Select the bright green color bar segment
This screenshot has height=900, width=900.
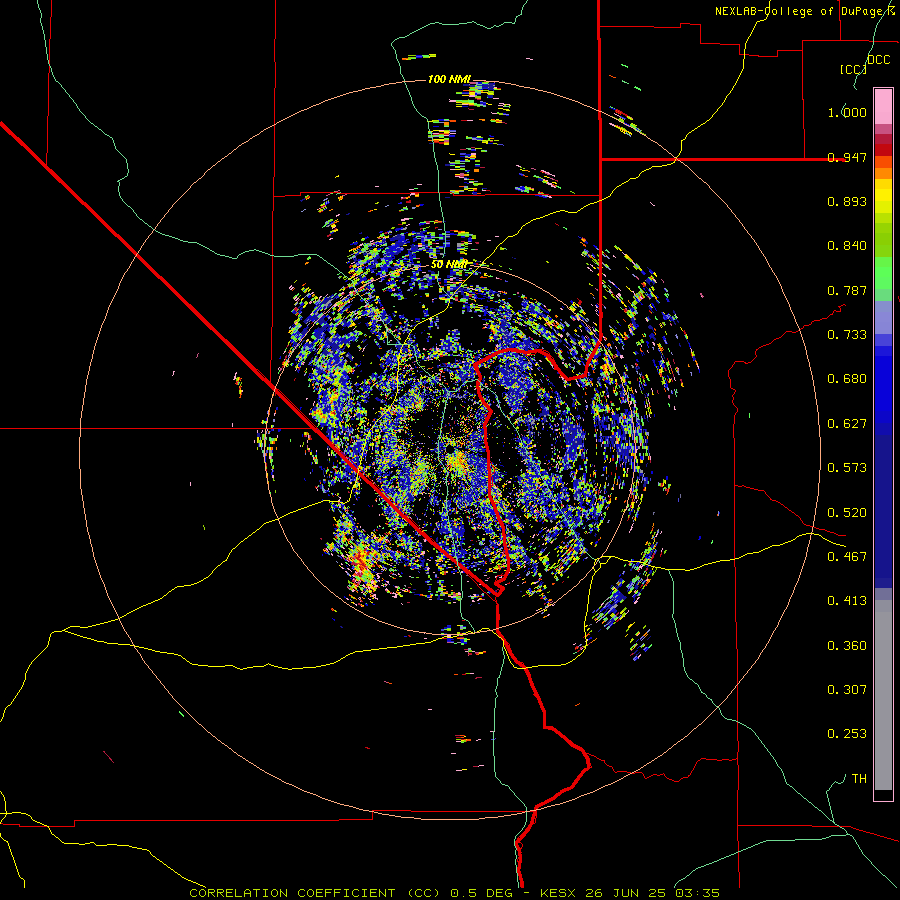(x=883, y=273)
